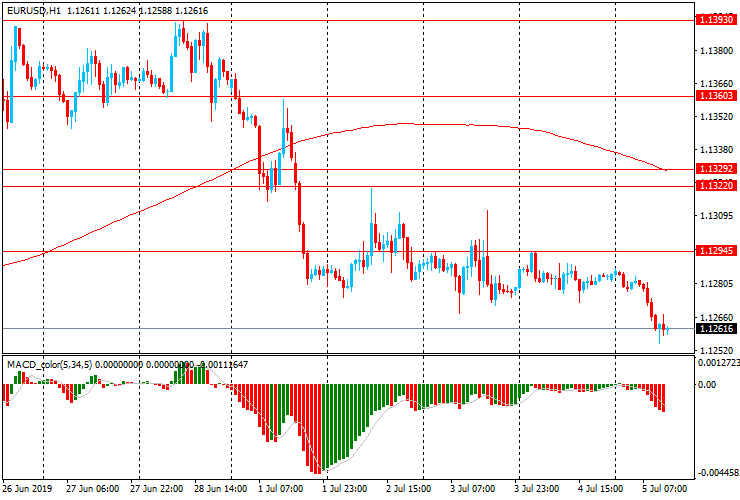
Task: Click the 26 Jun 2019 date label
Action: (27, 489)
